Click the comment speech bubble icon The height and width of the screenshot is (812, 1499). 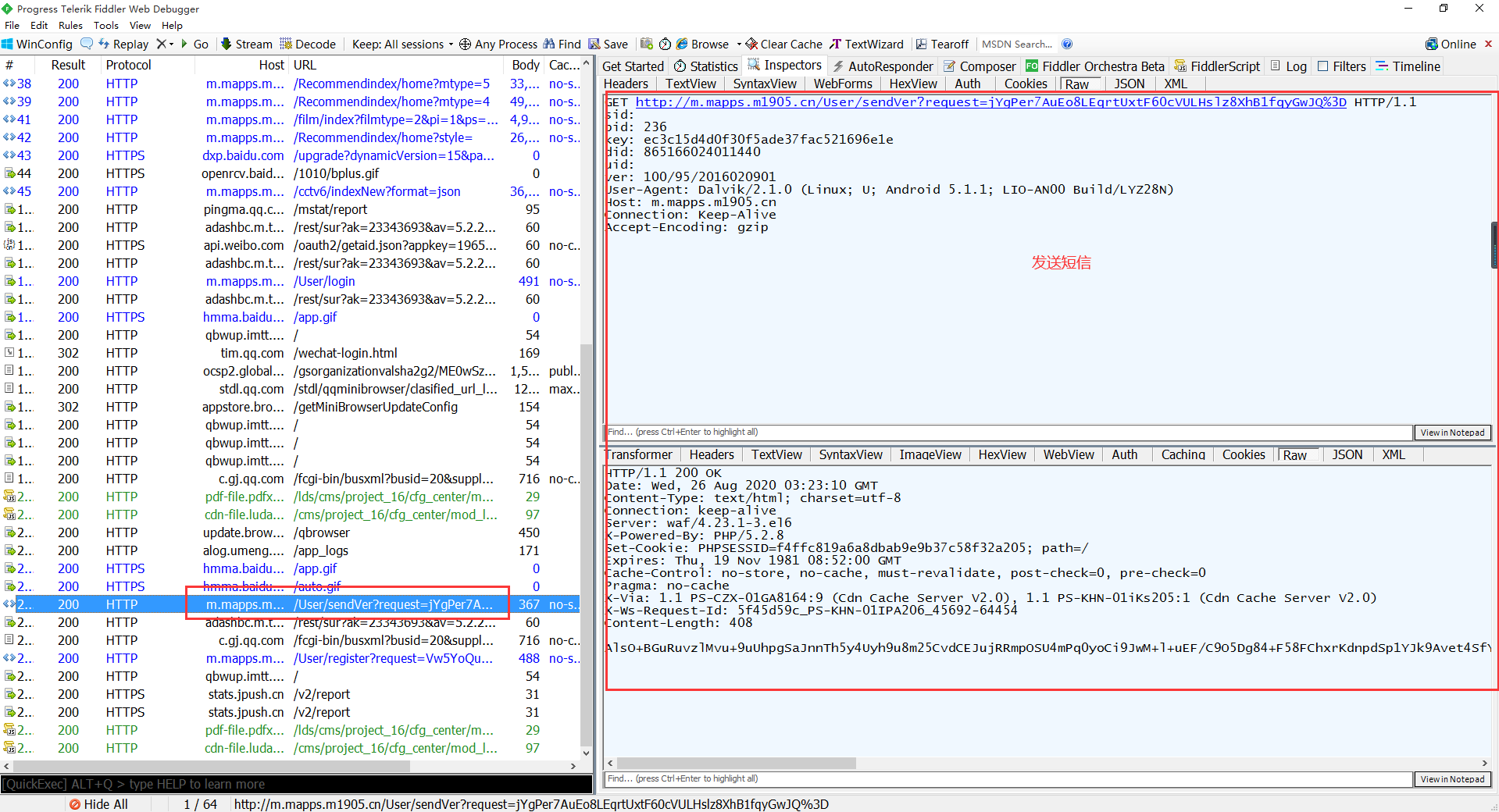click(87, 44)
